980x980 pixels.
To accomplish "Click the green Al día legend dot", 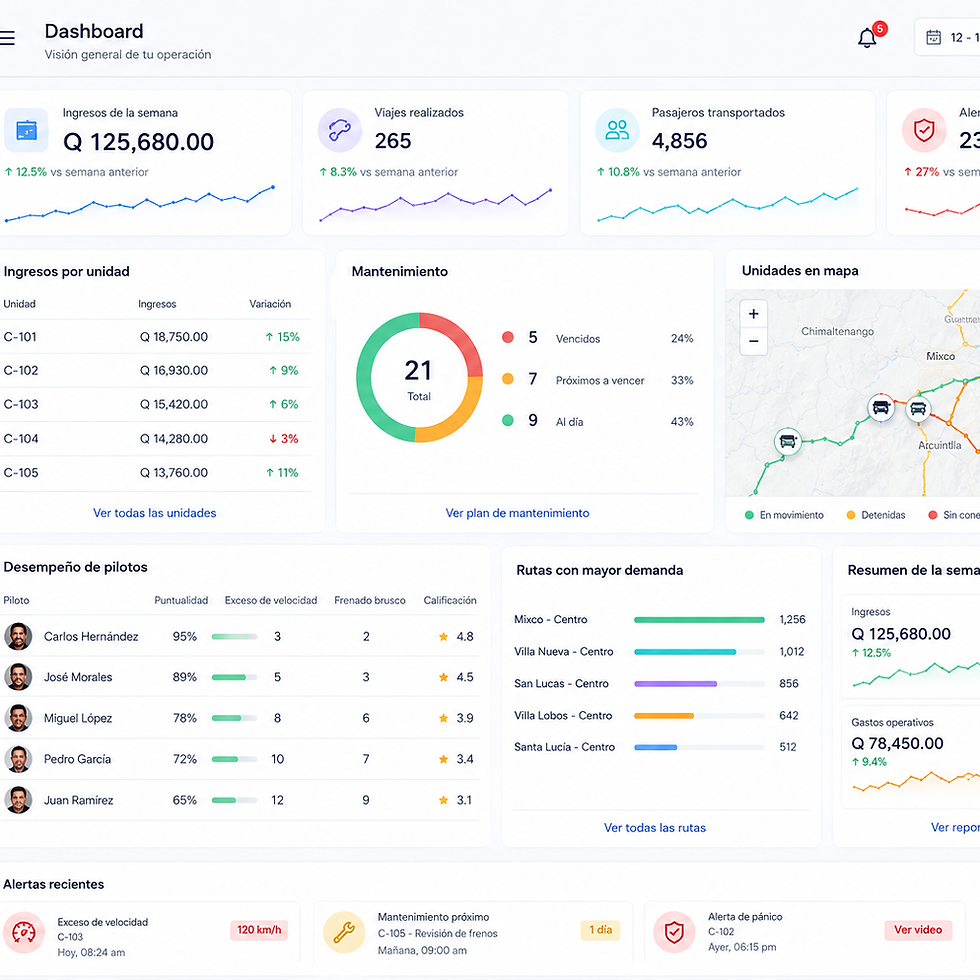I will coord(508,421).
